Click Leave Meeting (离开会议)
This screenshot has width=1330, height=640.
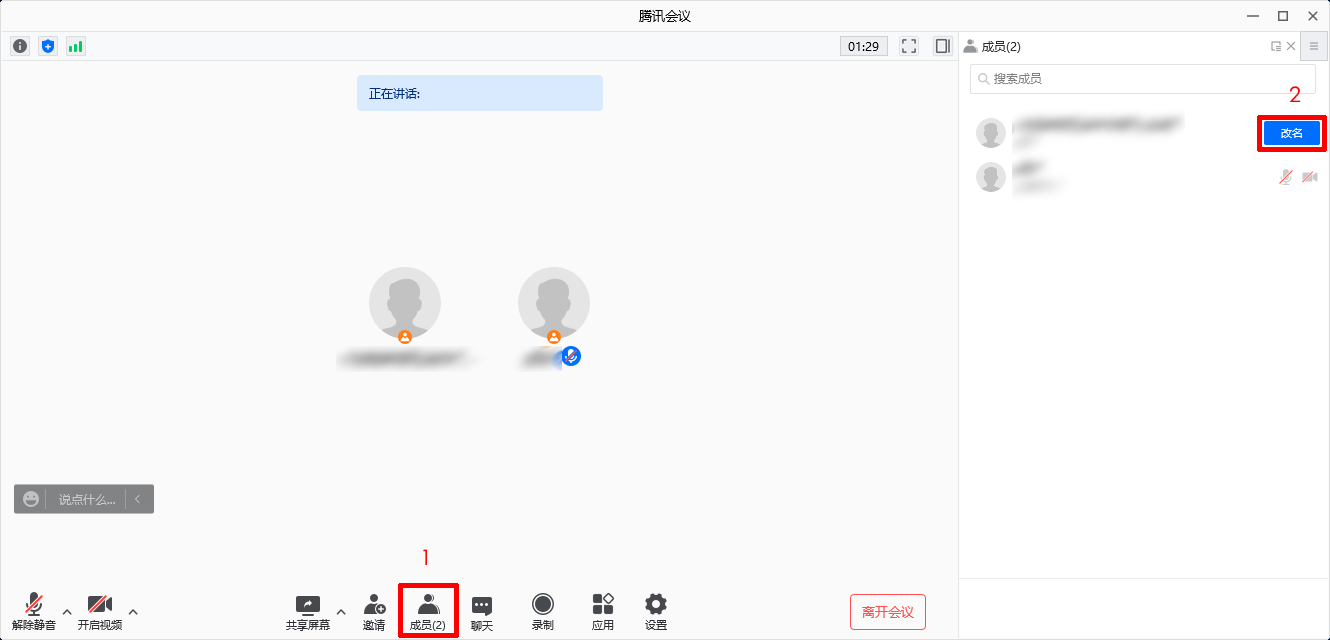(888, 612)
